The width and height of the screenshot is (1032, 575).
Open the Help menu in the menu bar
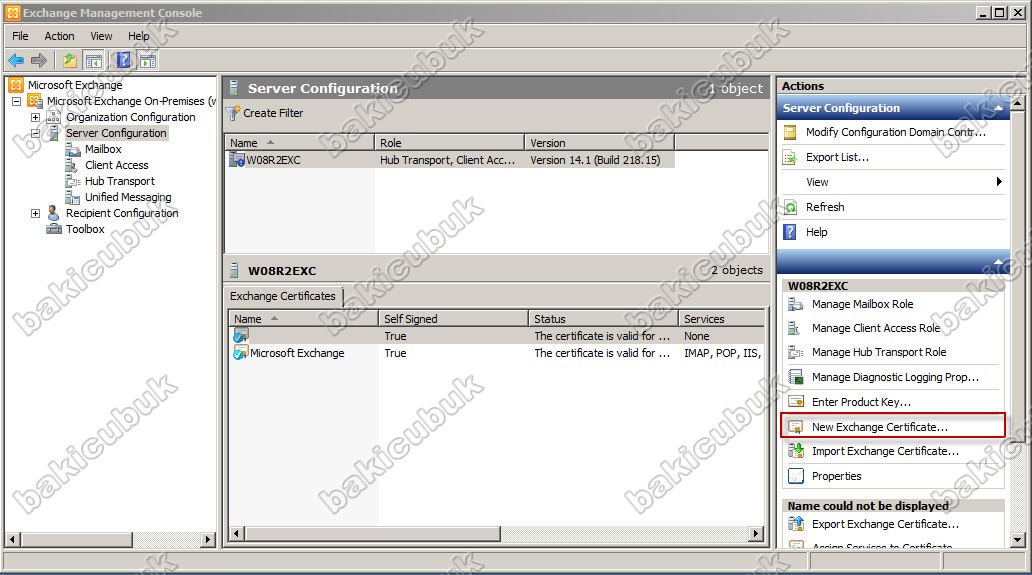(x=138, y=36)
